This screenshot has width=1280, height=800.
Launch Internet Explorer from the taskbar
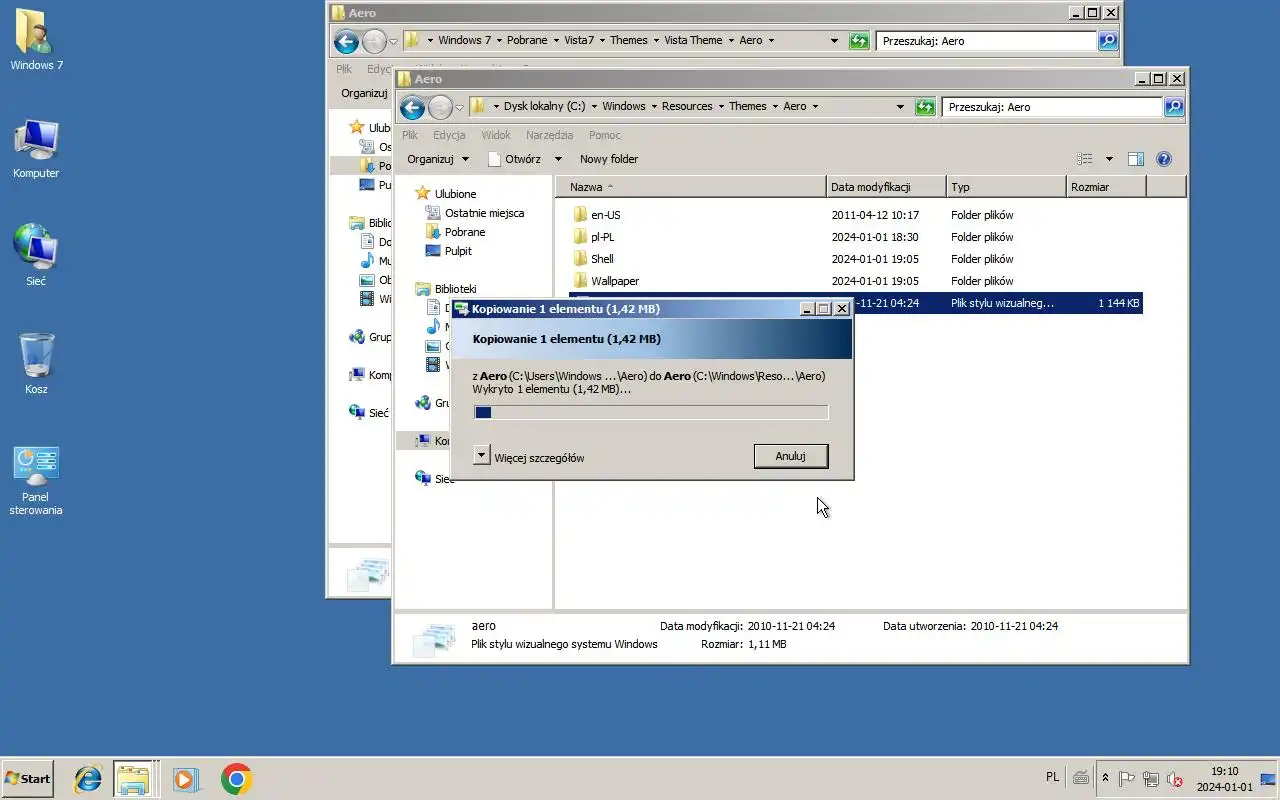click(88, 779)
